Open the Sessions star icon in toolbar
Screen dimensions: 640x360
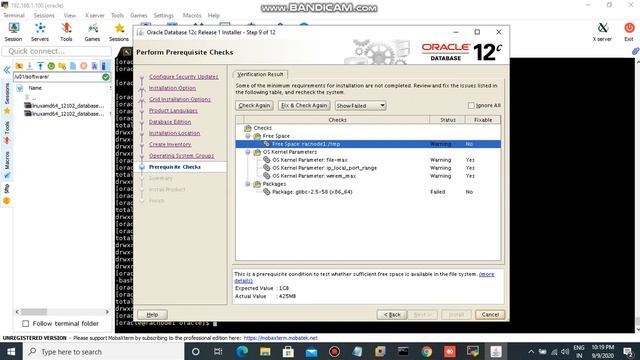tap(119, 32)
